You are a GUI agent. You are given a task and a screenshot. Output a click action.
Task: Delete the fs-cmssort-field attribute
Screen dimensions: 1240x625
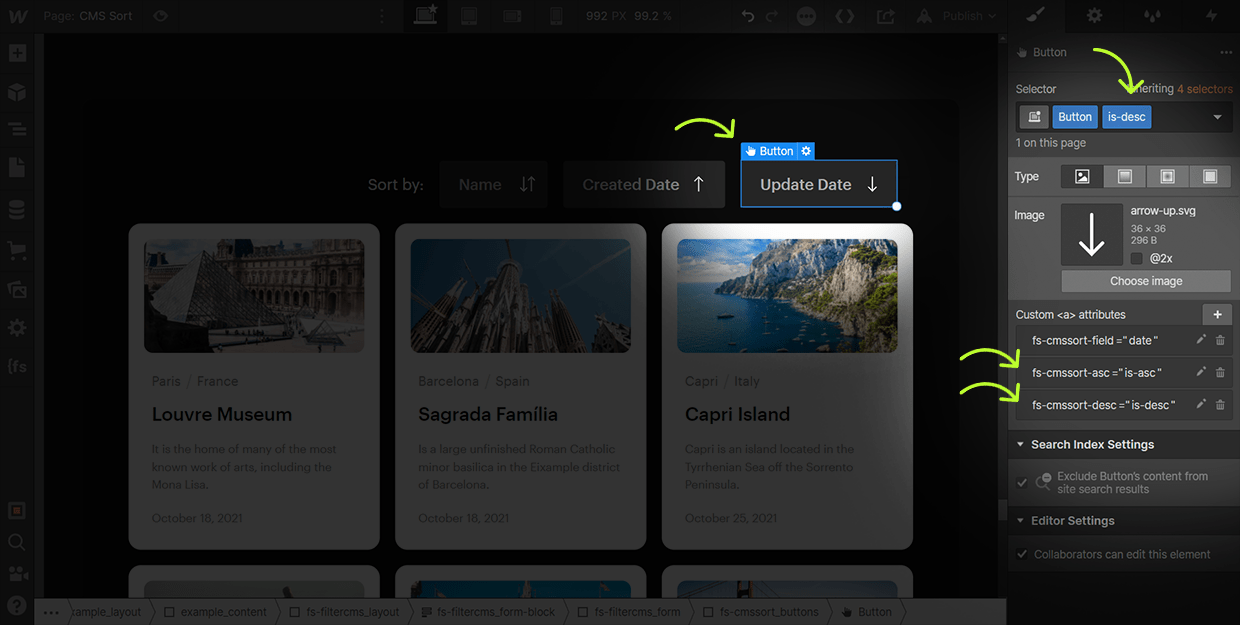pyautogui.click(x=1220, y=340)
